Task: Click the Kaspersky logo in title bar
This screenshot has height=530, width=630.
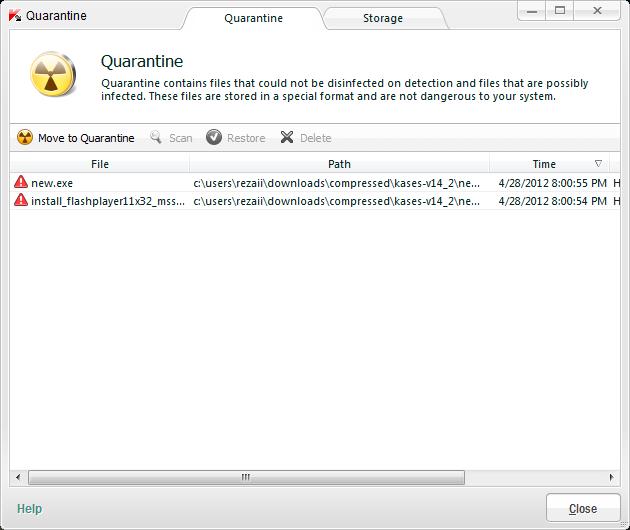Action: click(15, 16)
